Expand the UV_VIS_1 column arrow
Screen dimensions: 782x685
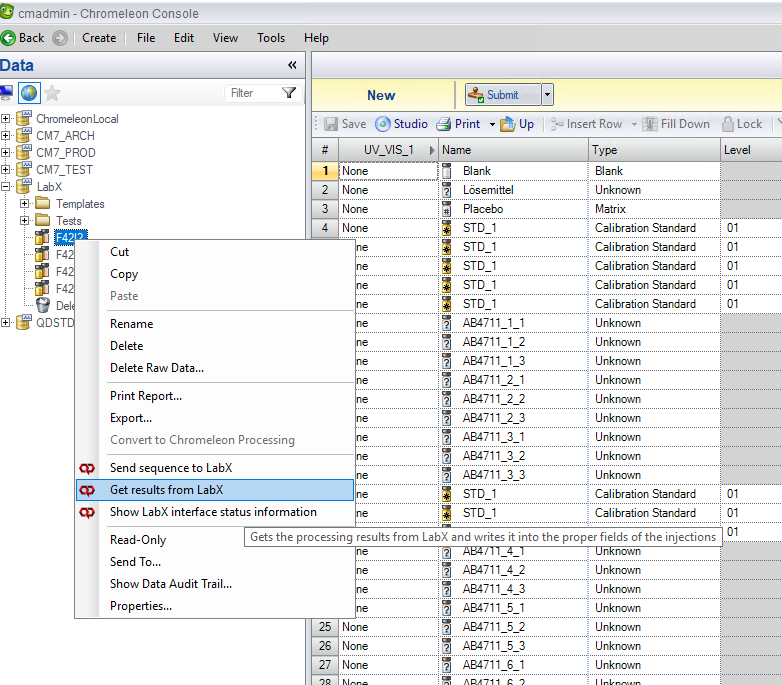click(432, 150)
